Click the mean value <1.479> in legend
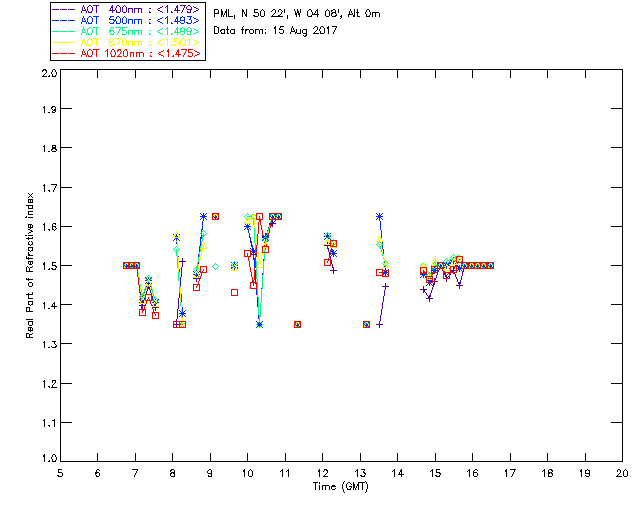Viewport: 640px width, 512px height. click(178, 9)
